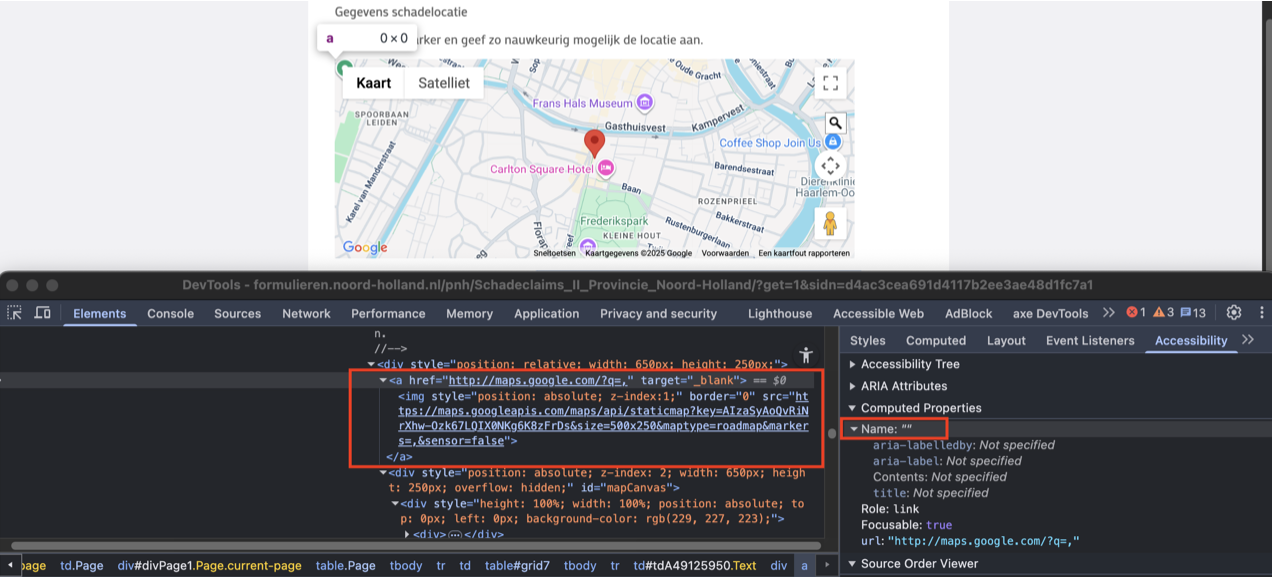Switch to the Event Listeners tab

coord(1090,340)
